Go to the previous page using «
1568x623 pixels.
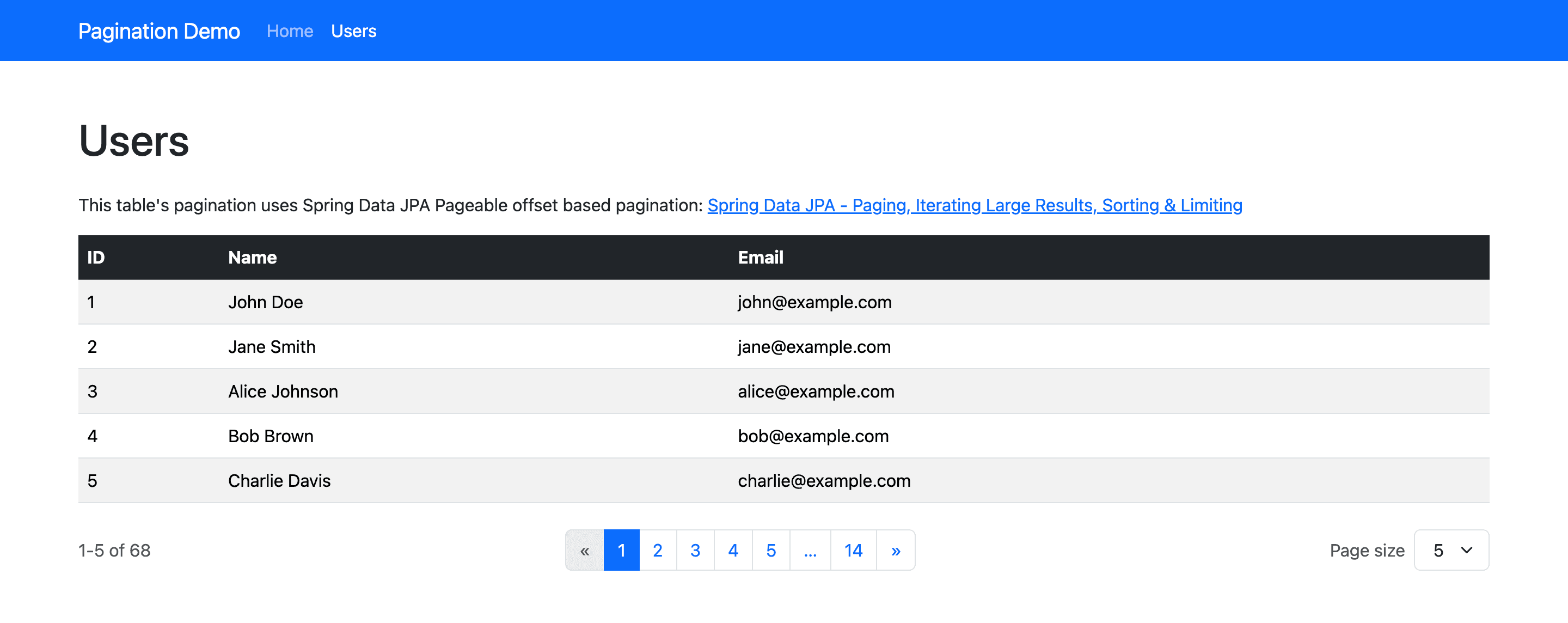coord(584,550)
